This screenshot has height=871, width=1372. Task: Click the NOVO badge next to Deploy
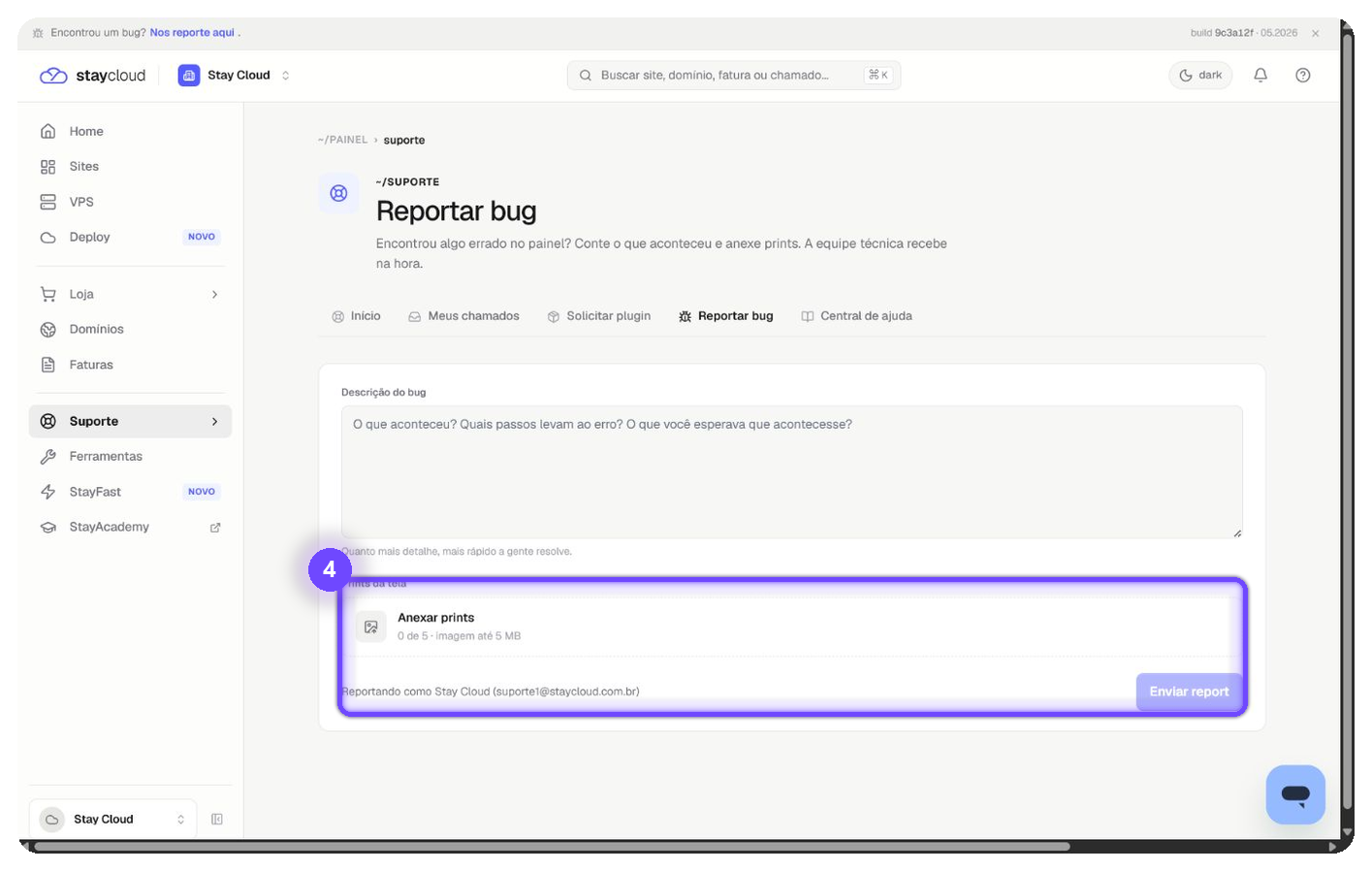[x=202, y=237]
